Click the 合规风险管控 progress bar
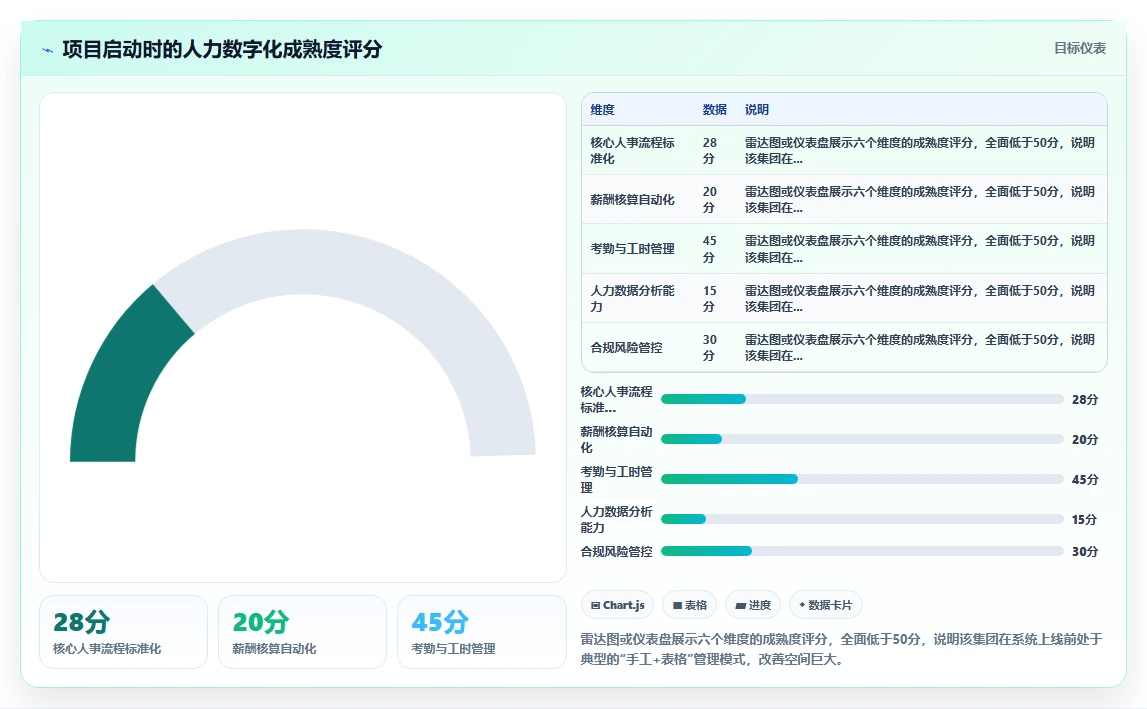The image size is (1147, 709). coord(862,552)
